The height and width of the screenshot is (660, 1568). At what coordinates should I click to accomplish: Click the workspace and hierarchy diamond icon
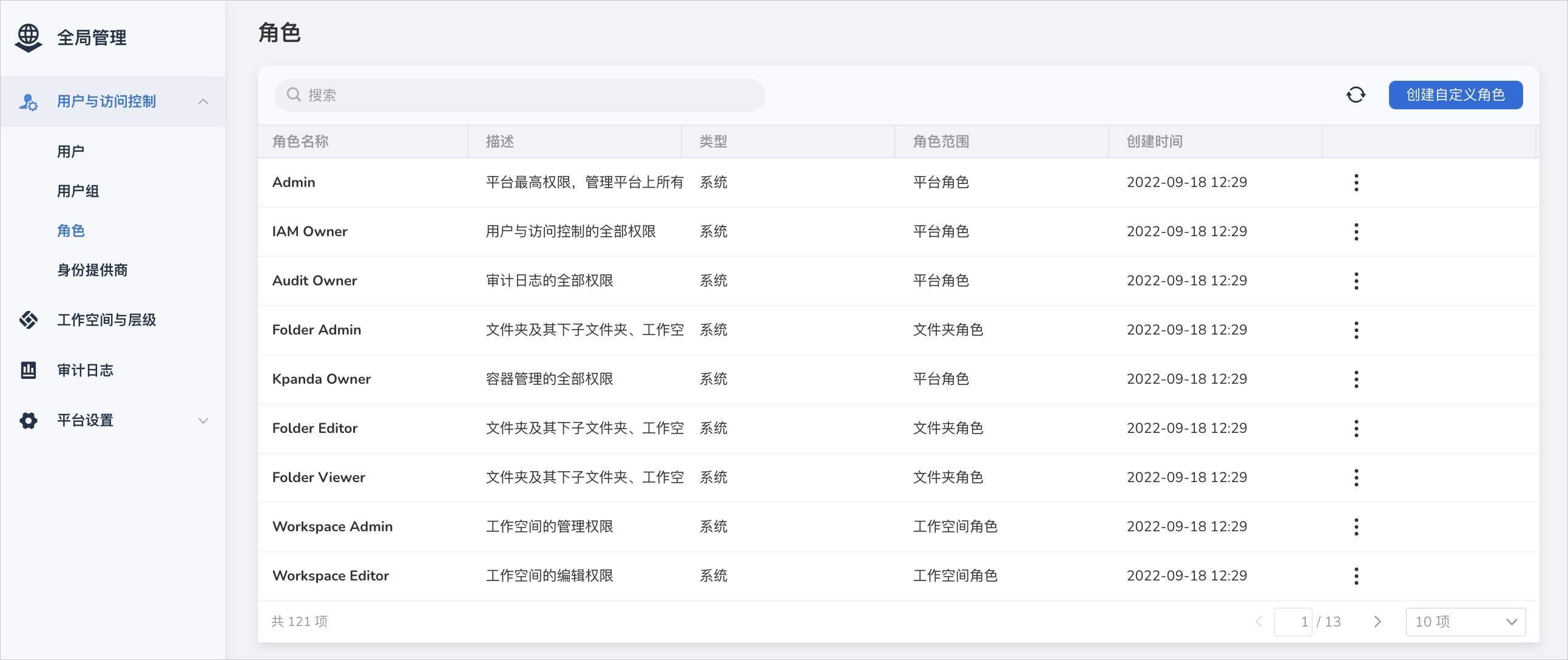tap(28, 319)
